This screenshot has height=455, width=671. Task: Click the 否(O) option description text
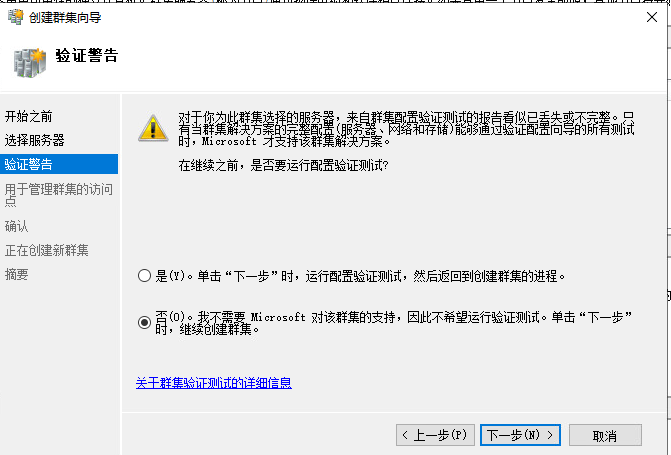(x=394, y=323)
